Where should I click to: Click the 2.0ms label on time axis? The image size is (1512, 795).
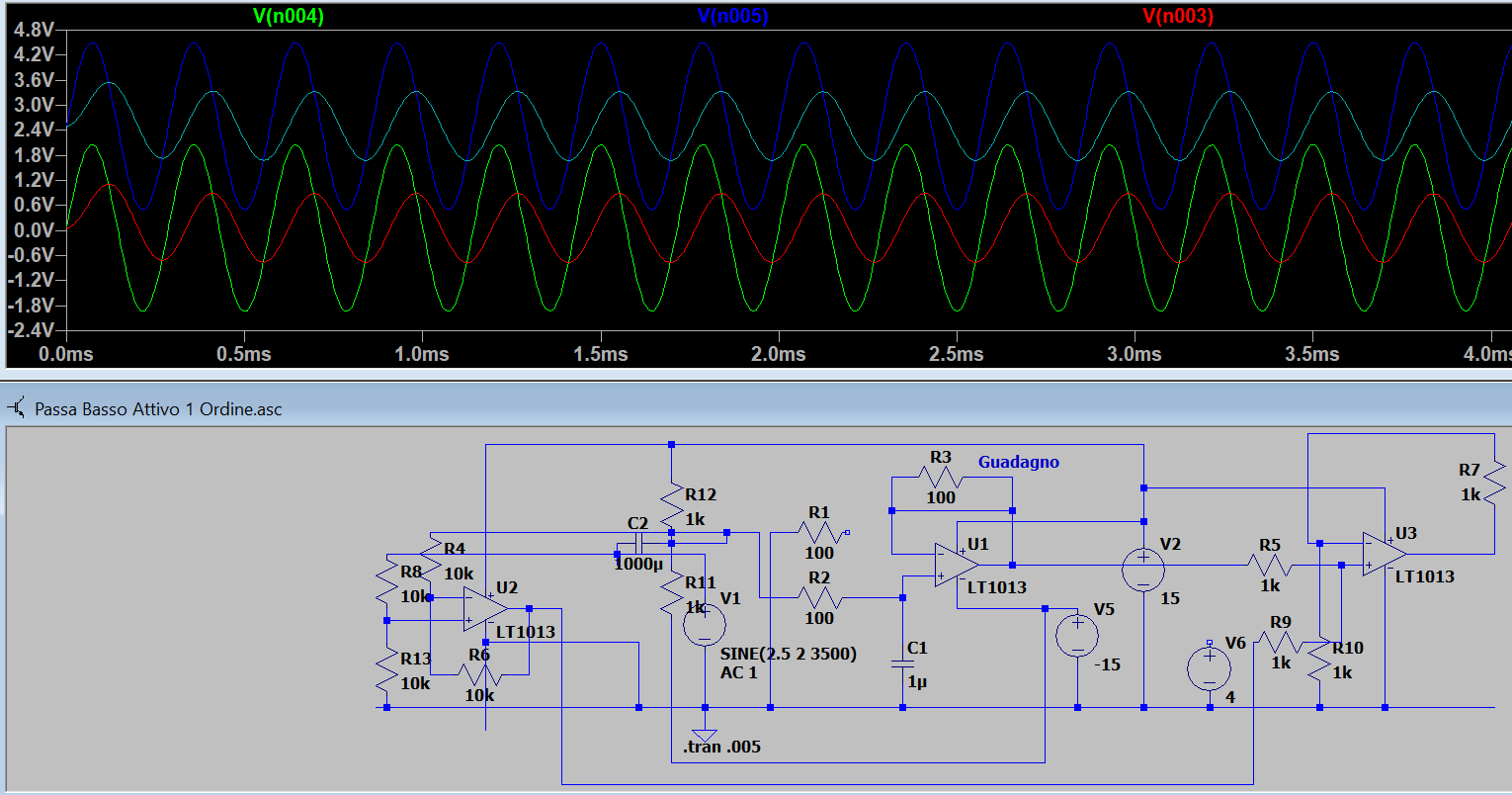(x=778, y=354)
